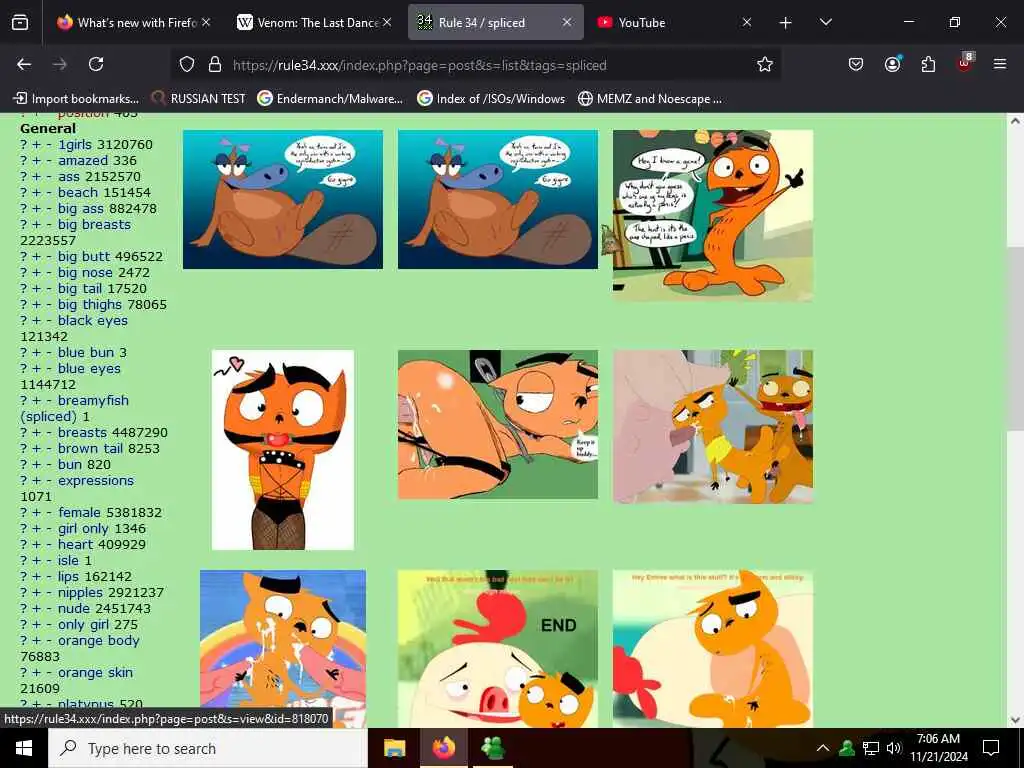Screen dimensions: 1024x768
Task: Click the '+' beside the beach tag
Action: [x=37, y=193]
